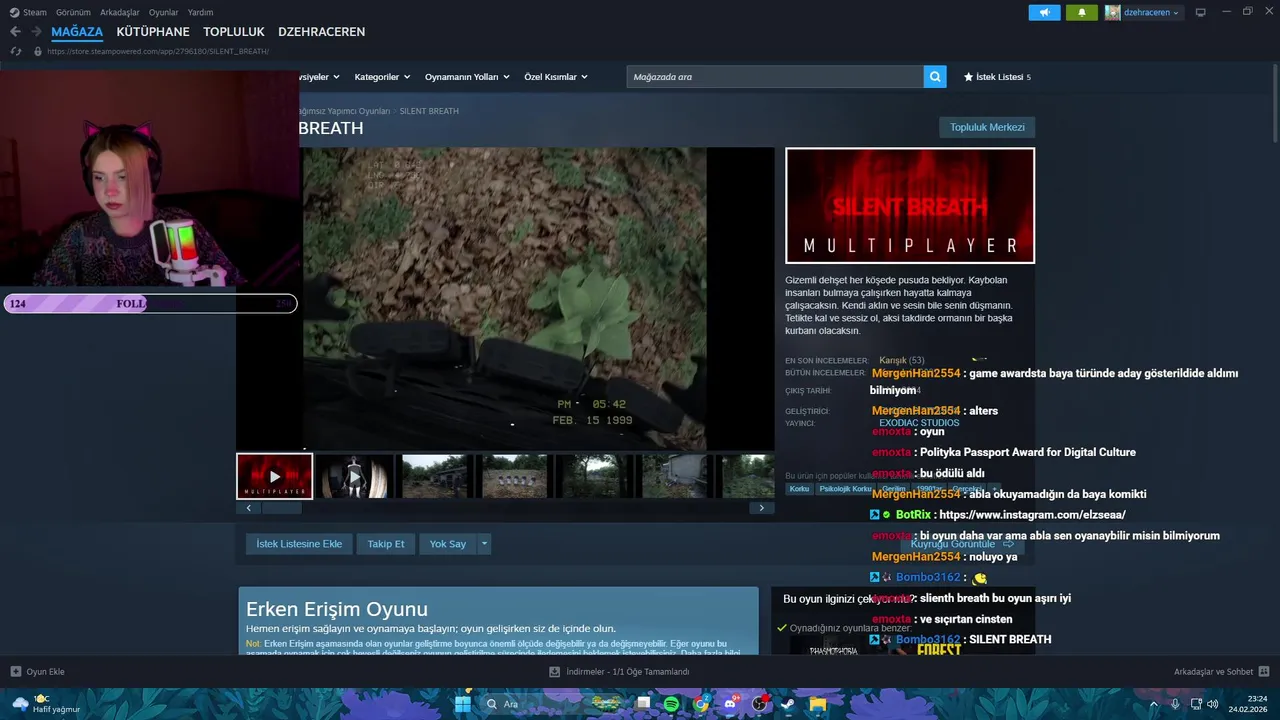Switch to KÜTÜPHANE tab
Screen dimensions: 1280x720
(153, 32)
